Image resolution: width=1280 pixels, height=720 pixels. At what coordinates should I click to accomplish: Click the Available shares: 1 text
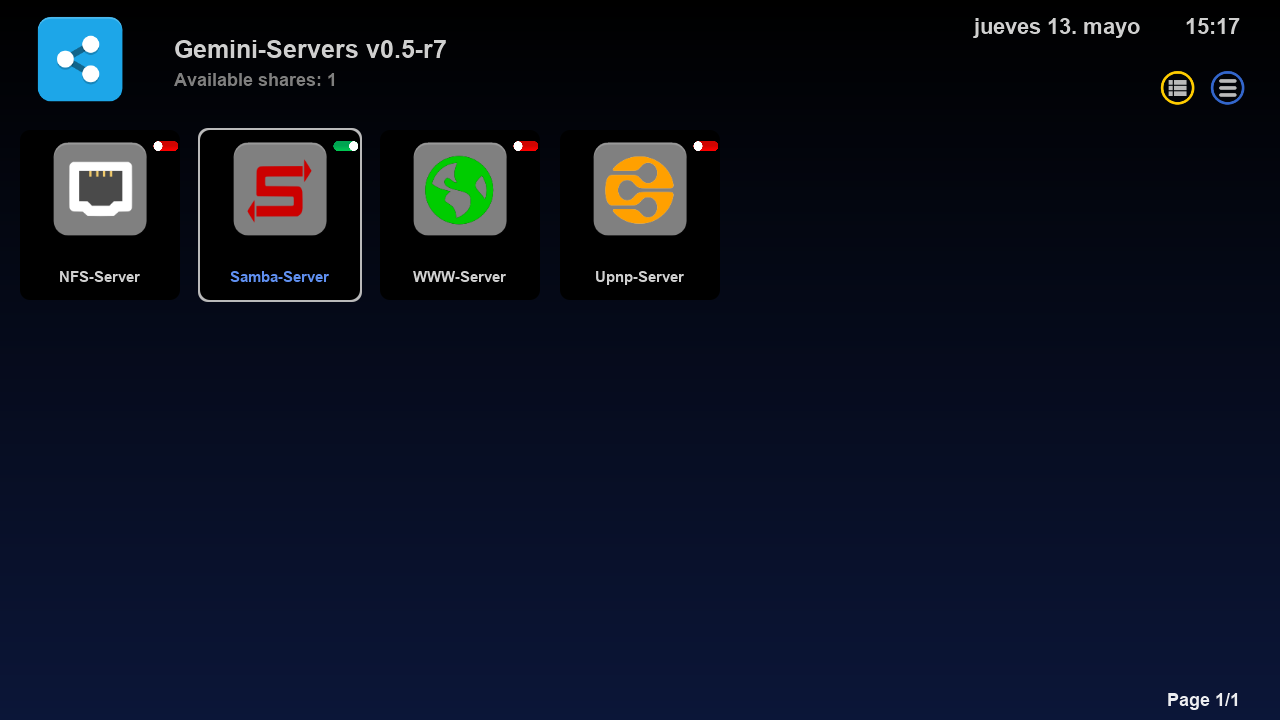coord(255,80)
